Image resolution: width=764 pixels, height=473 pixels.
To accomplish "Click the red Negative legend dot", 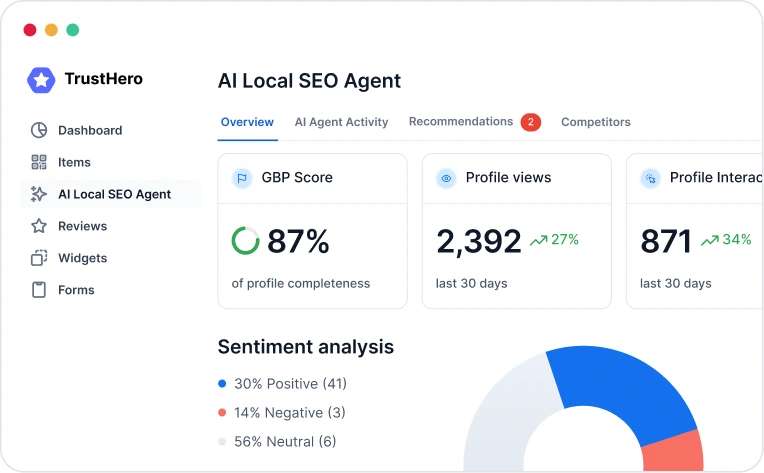I will pos(222,413).
